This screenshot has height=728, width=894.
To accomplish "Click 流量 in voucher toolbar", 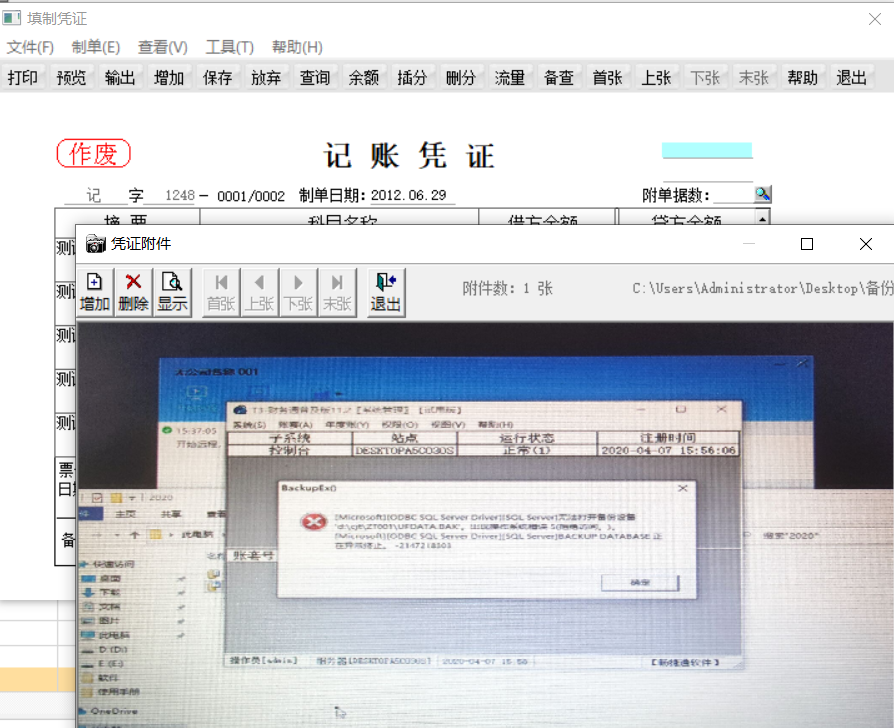I will point(510,78).
